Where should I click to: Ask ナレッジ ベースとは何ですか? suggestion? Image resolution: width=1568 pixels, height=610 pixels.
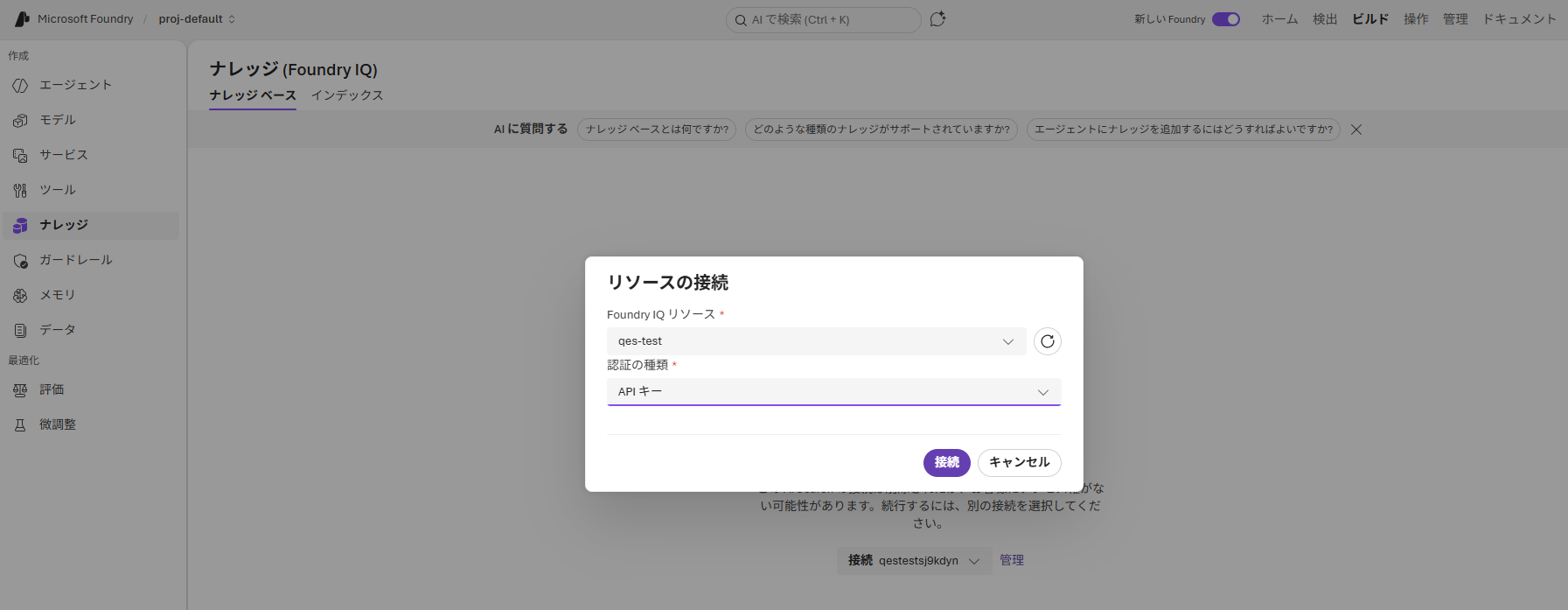point(657,130)
